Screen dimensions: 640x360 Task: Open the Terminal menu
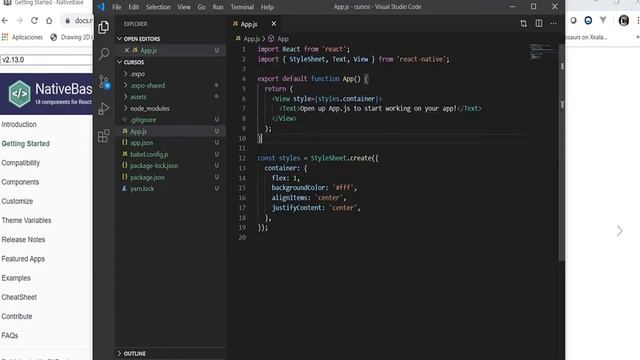(242, 7)
